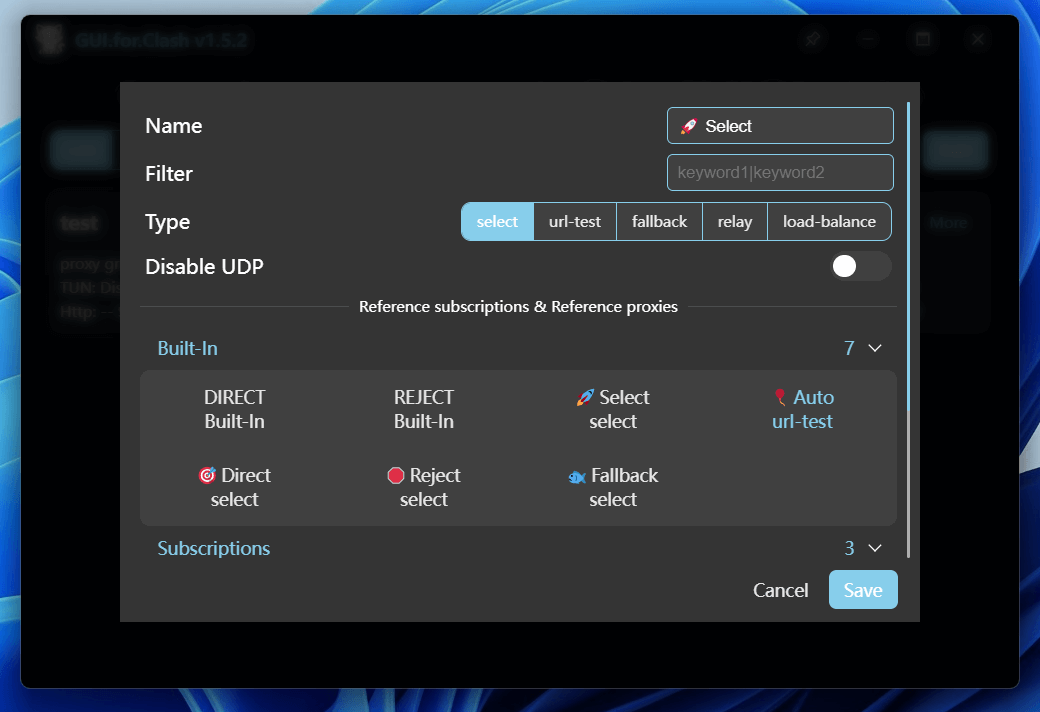Toggle the Disable UDP switch

click(861, 266)
